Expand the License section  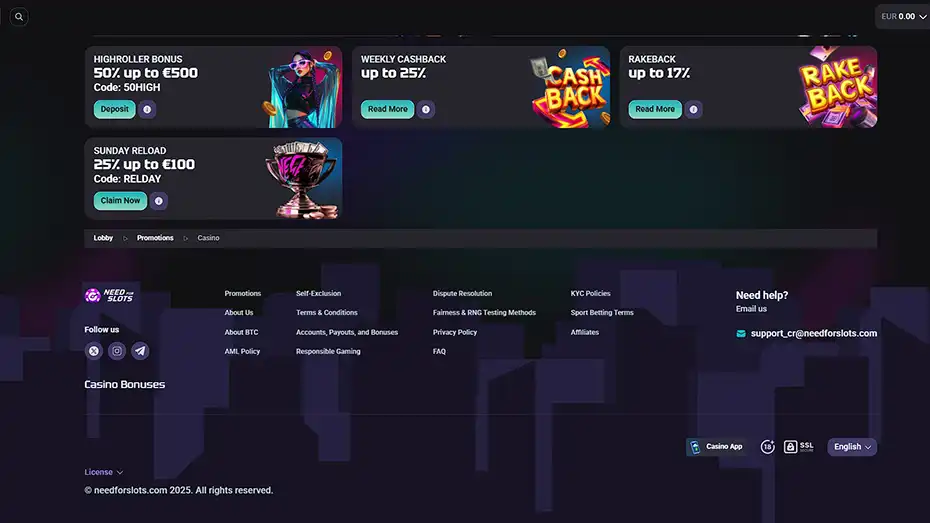click(x=104, y=472)
